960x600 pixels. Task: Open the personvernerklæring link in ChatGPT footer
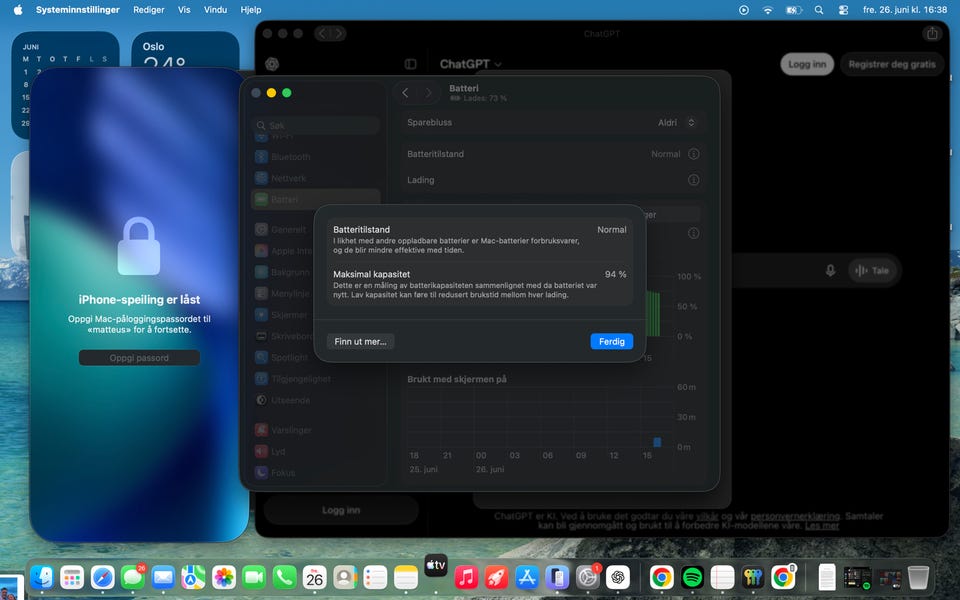(795, 516)
